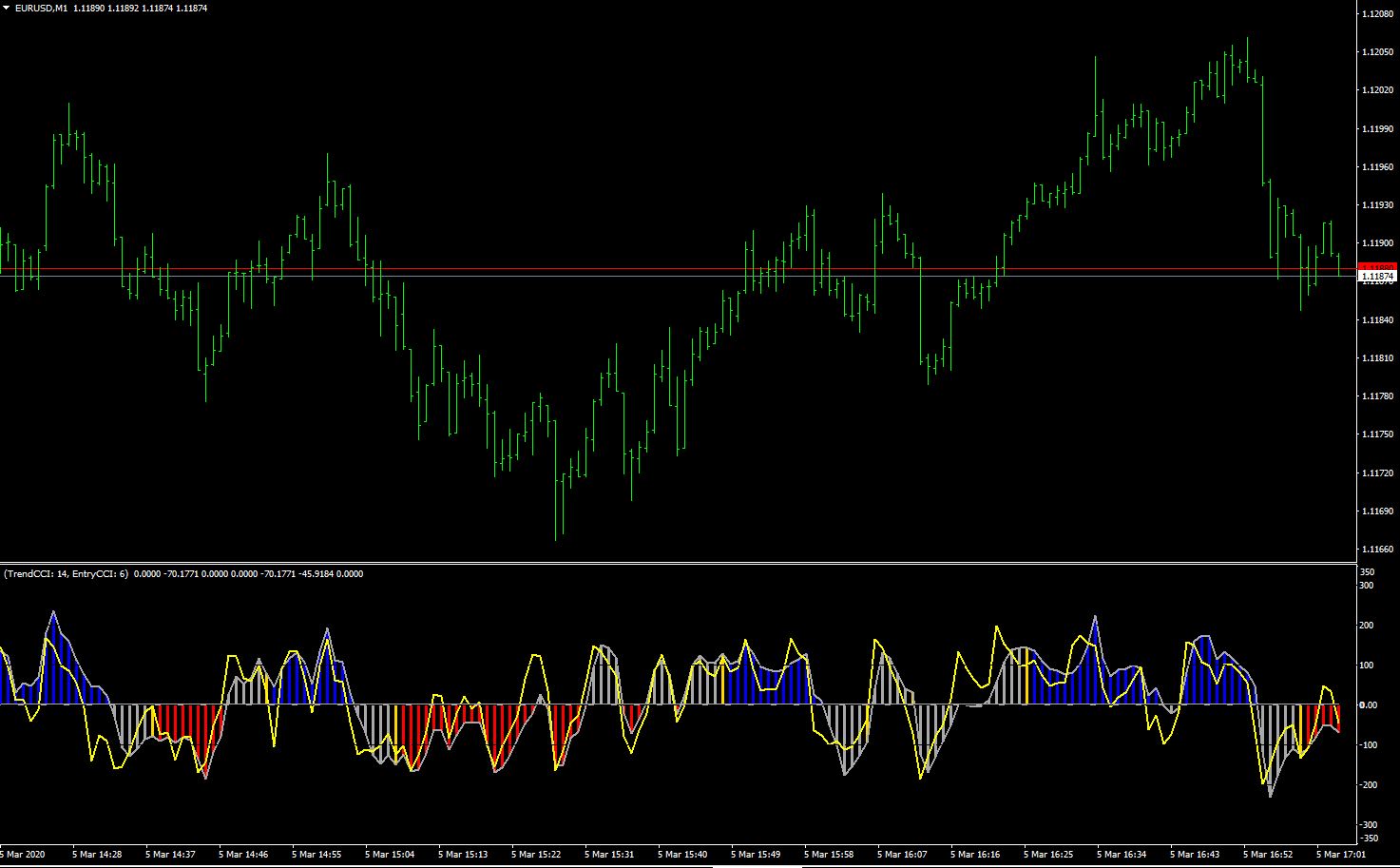Viewport: 1400px width, 868px height.
Task: Click the 1.11750 price scale label
Action: pyautogui.click(x=1377, y=434)
